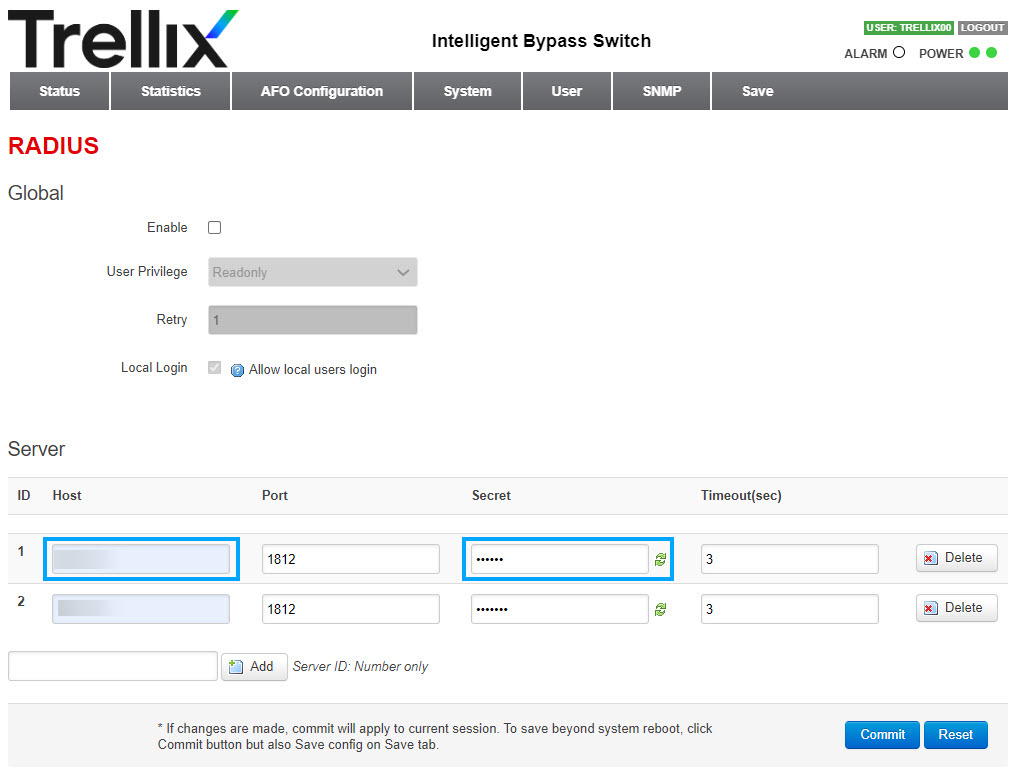Click the Secret column header

point(491,495)
